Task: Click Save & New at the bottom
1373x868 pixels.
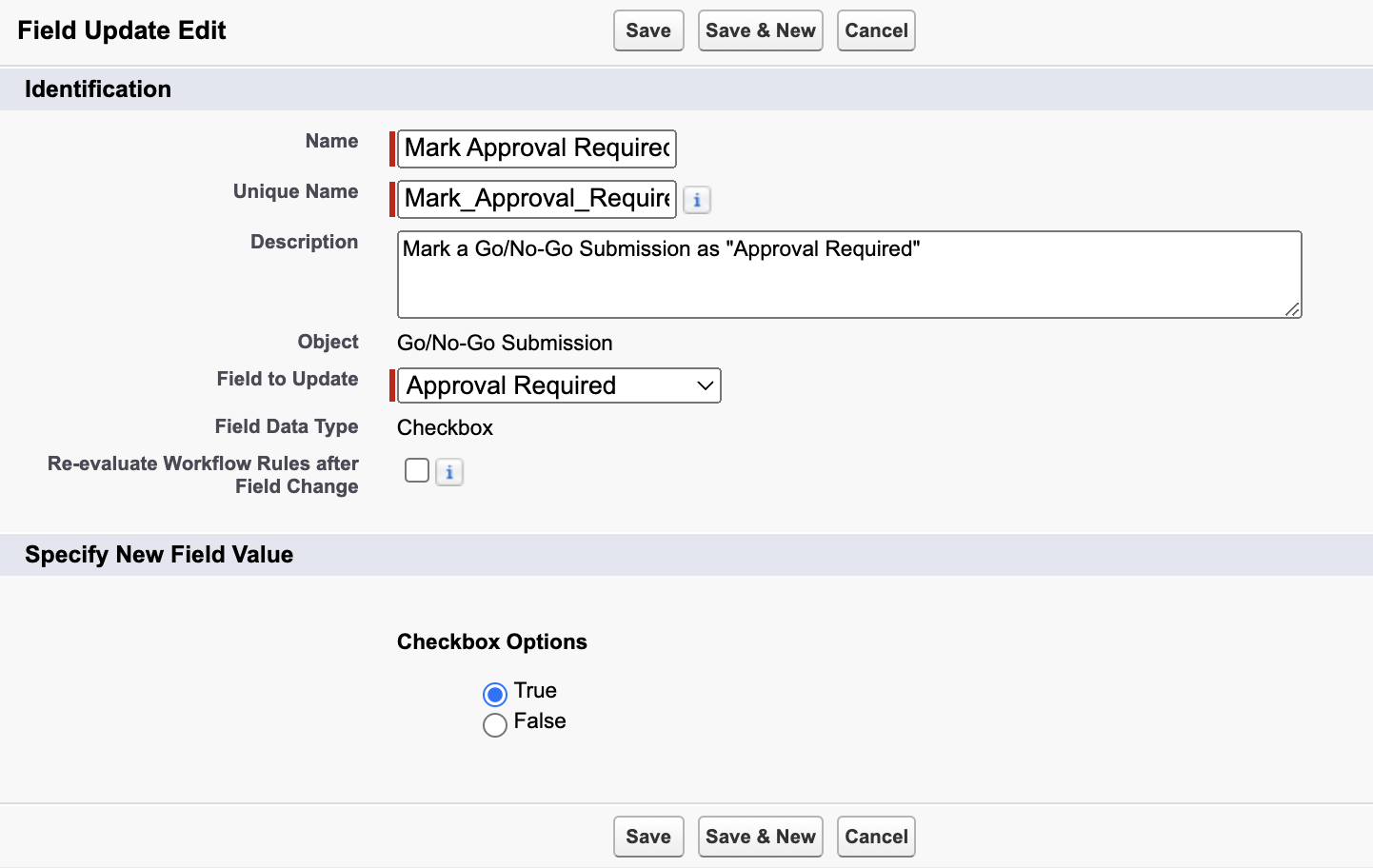Action: (760, 837)
